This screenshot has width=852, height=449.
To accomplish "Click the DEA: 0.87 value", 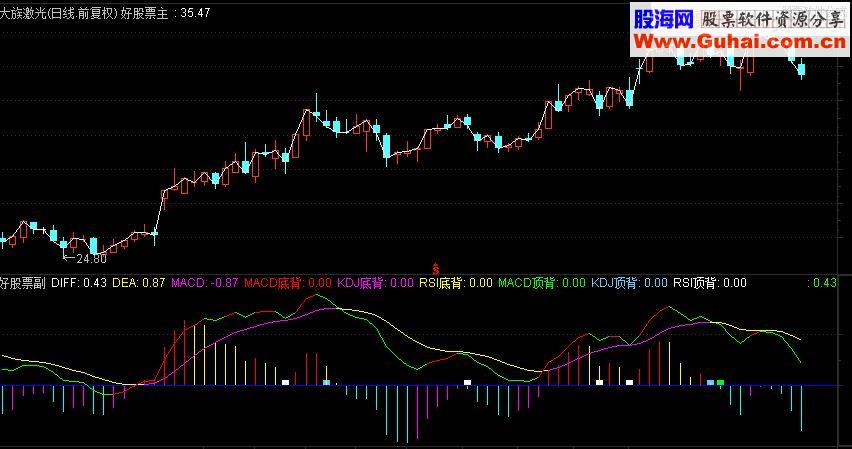I will 139,283.
